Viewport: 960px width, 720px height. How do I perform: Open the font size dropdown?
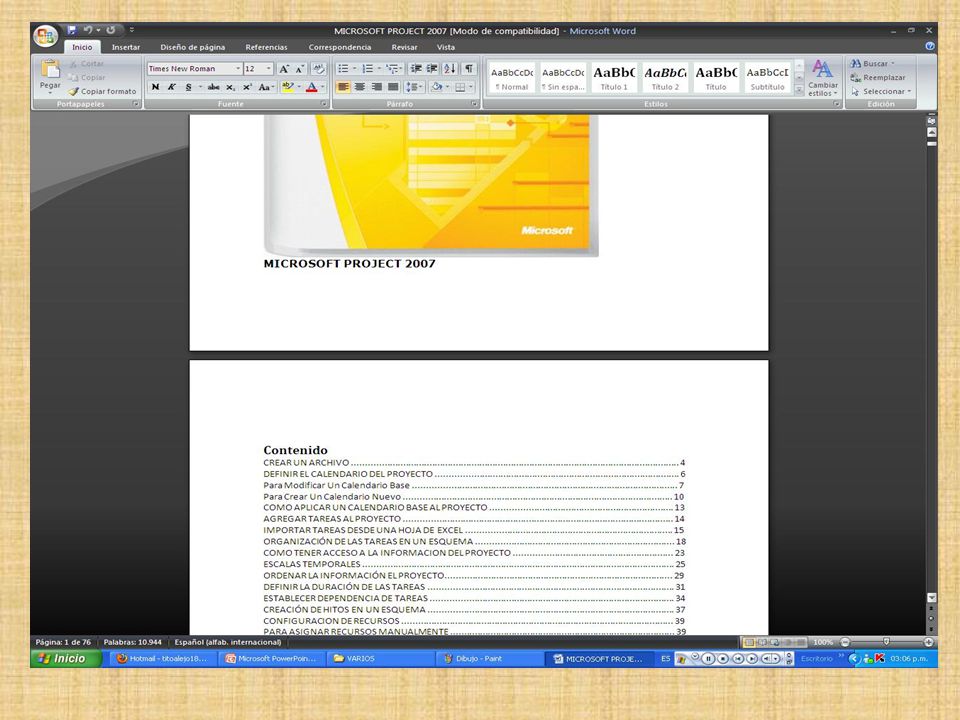(268, 69)
